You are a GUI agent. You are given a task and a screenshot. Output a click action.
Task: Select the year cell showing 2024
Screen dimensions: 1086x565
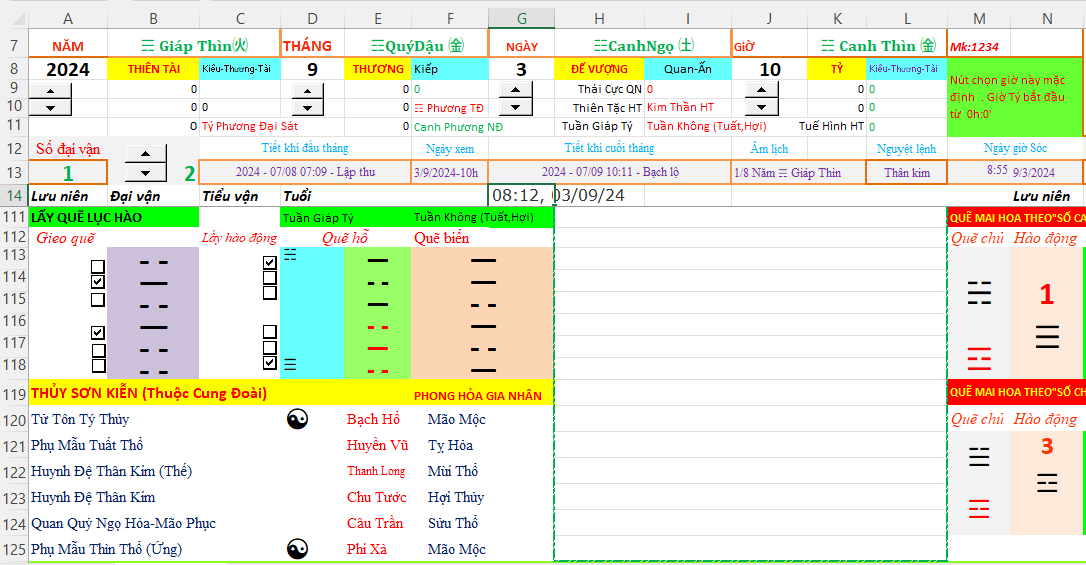(68, 69)
